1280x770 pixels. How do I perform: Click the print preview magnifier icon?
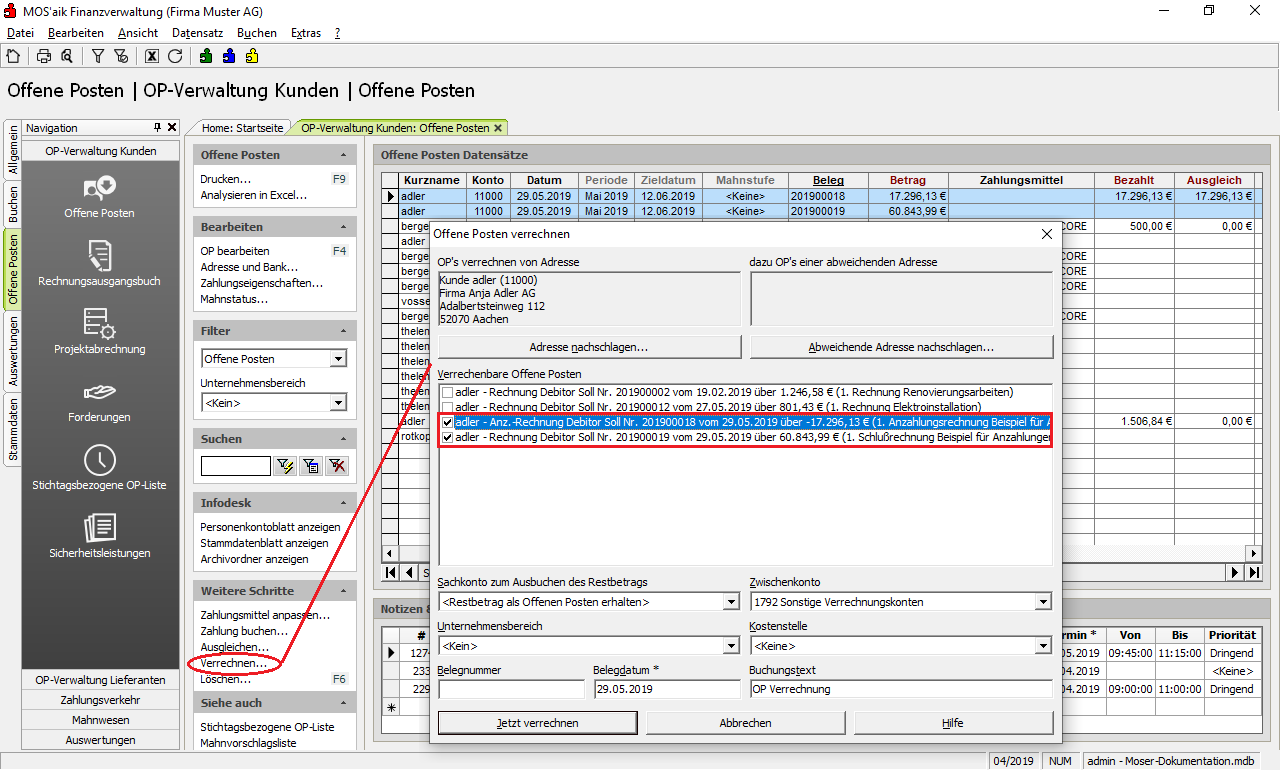tap(66, 56)
